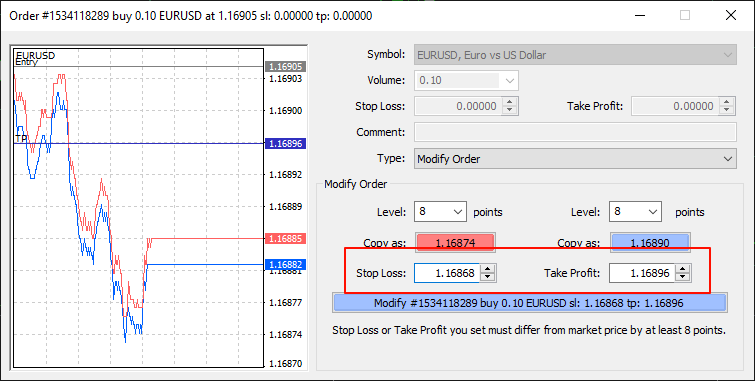Click the gray 1.16905 entry price label
The image size is (755, 381).
(x=286, y=66)
